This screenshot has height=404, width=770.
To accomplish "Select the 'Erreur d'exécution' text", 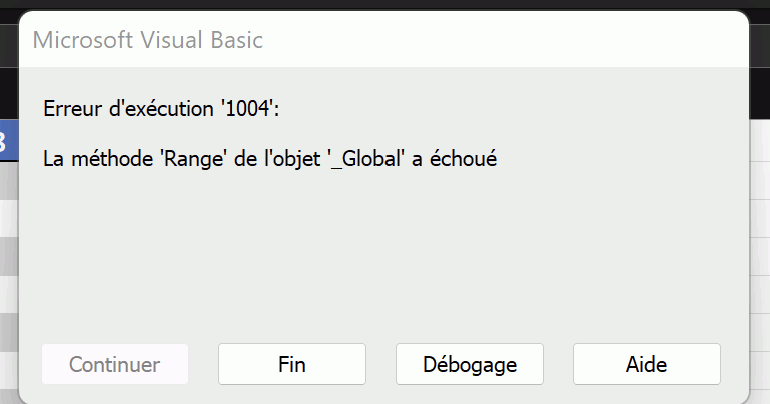I will tap(128, 108).
